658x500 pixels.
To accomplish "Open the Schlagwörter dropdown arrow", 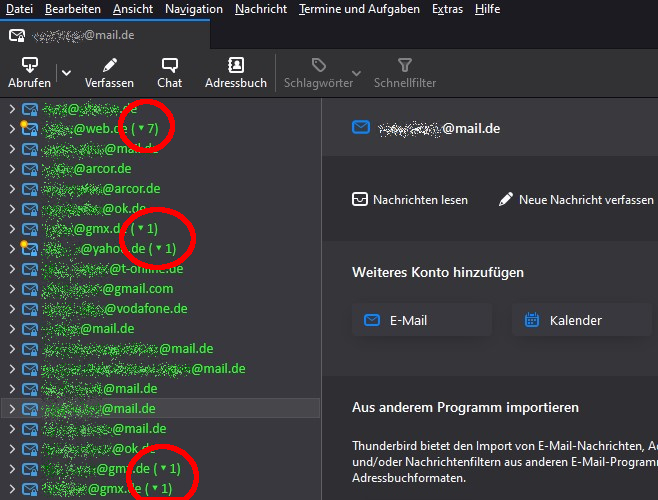I will (357, 73).
